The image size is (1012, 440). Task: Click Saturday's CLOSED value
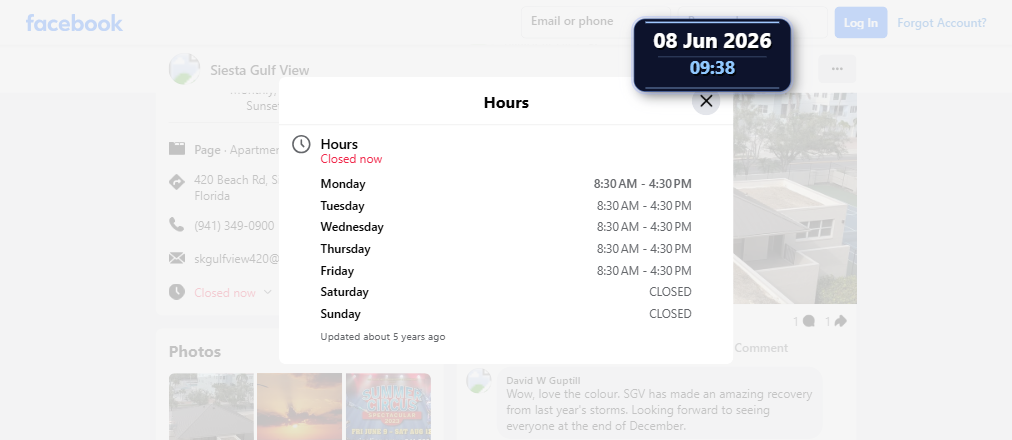(x=671, y=292)
